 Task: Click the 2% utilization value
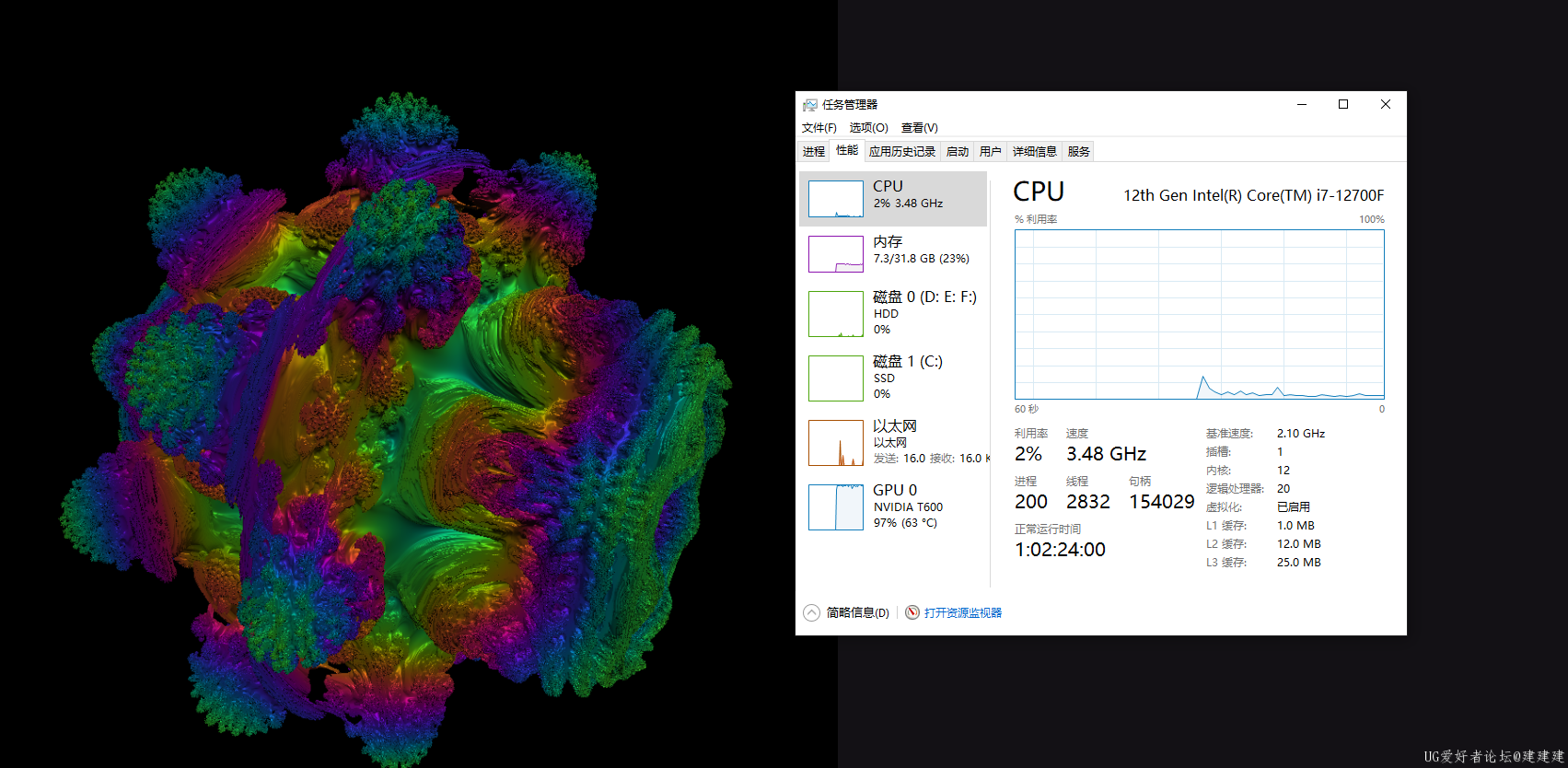pyautogui.click(x=1028, y=454)
